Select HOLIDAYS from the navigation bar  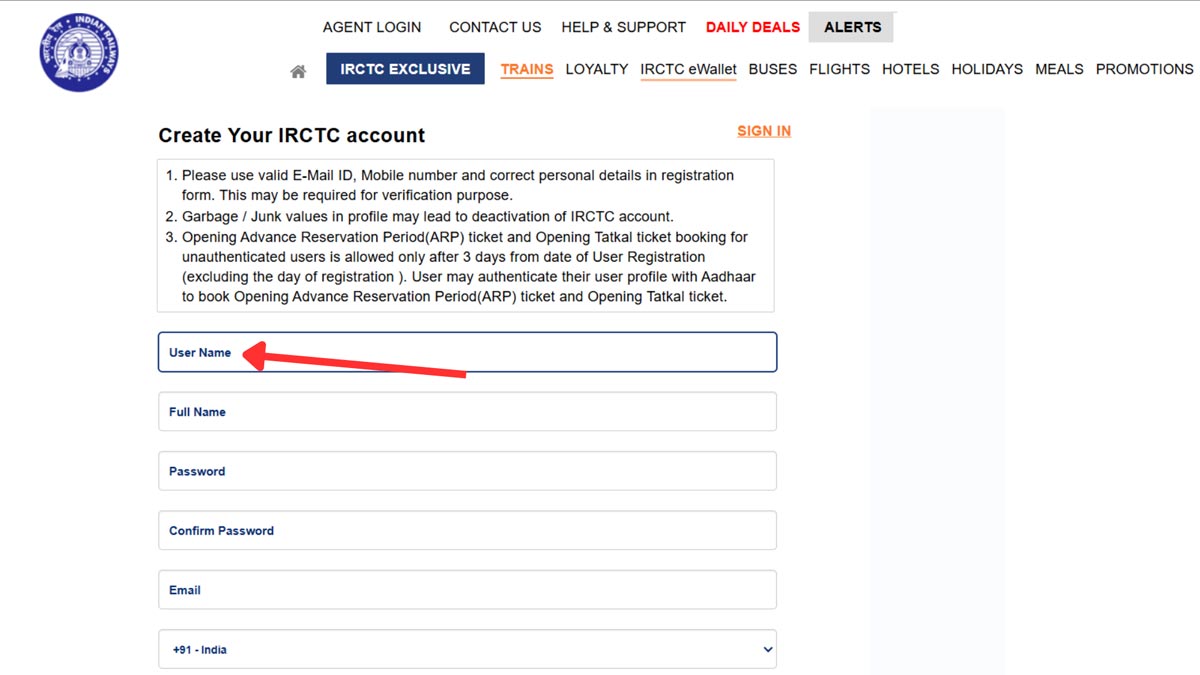coord(987,69)
